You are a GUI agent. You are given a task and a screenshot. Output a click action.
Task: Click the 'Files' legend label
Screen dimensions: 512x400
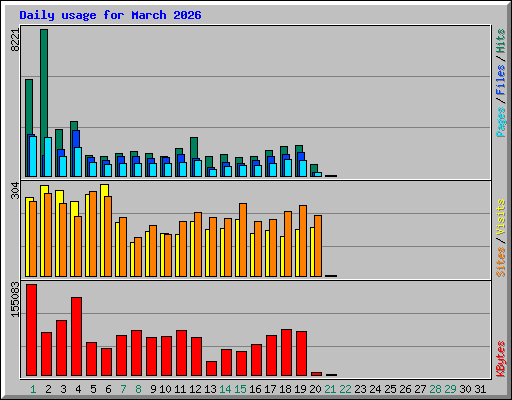click(x=501, y=80)
